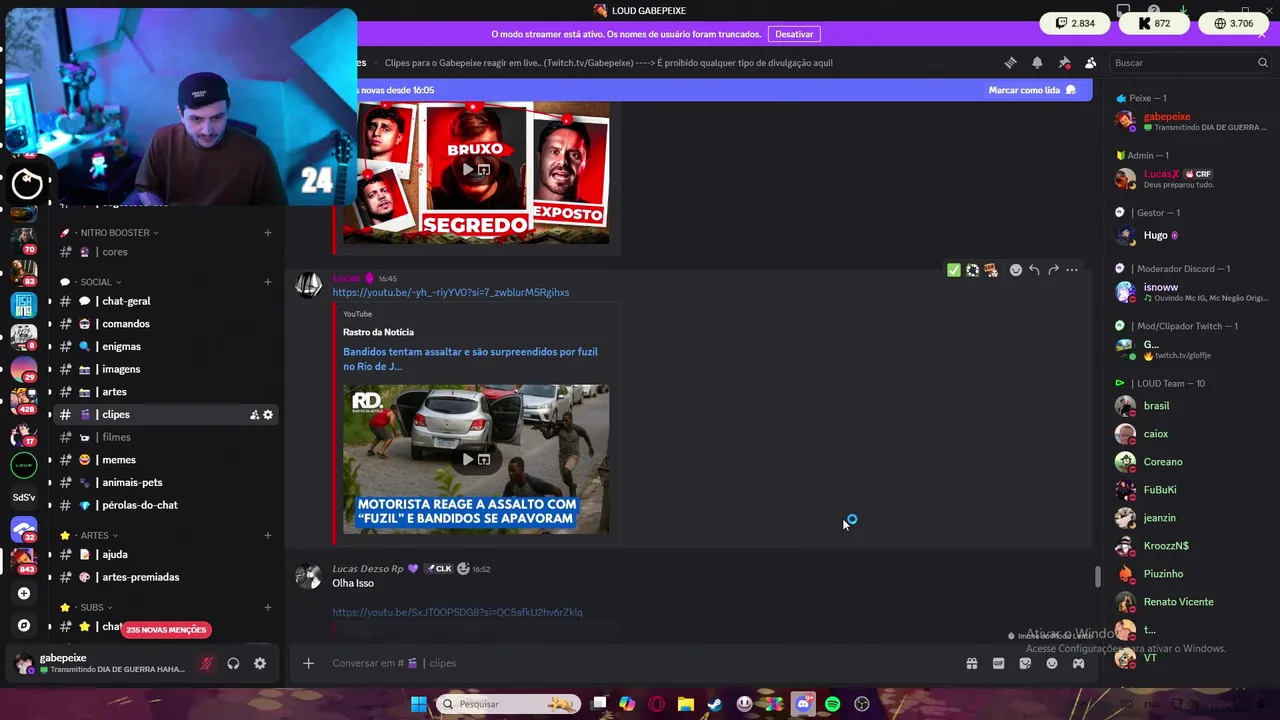
Task: Click add a server button
Action: 24,593
